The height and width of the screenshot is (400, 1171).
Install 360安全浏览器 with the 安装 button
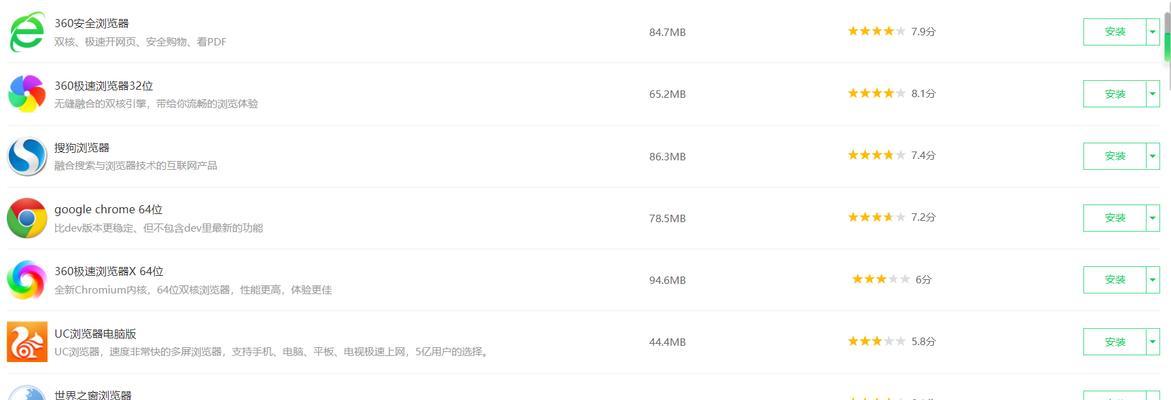(1115, 32)
